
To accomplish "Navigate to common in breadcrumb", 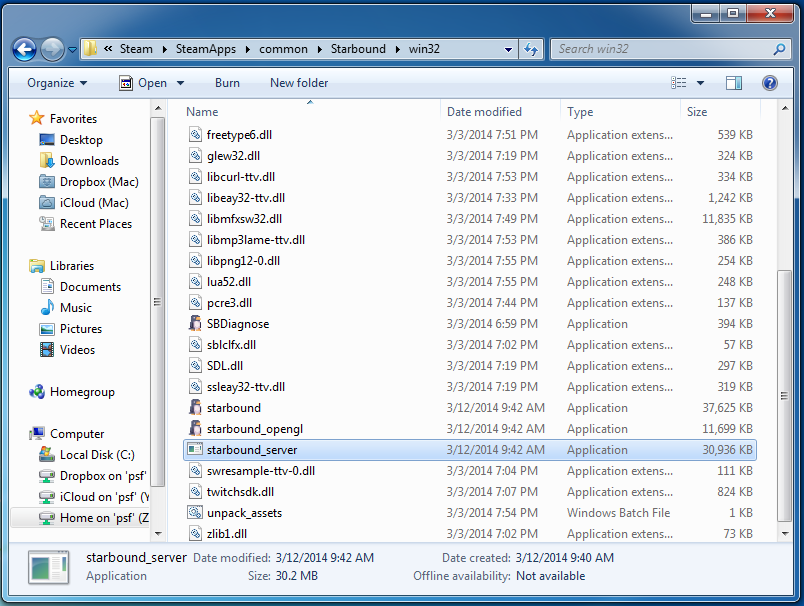I will tap(283, 49).
